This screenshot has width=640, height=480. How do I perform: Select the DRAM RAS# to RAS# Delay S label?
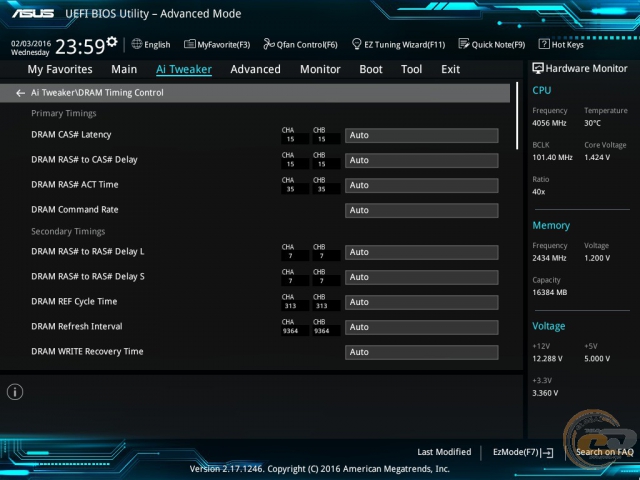tap(88, 276)
